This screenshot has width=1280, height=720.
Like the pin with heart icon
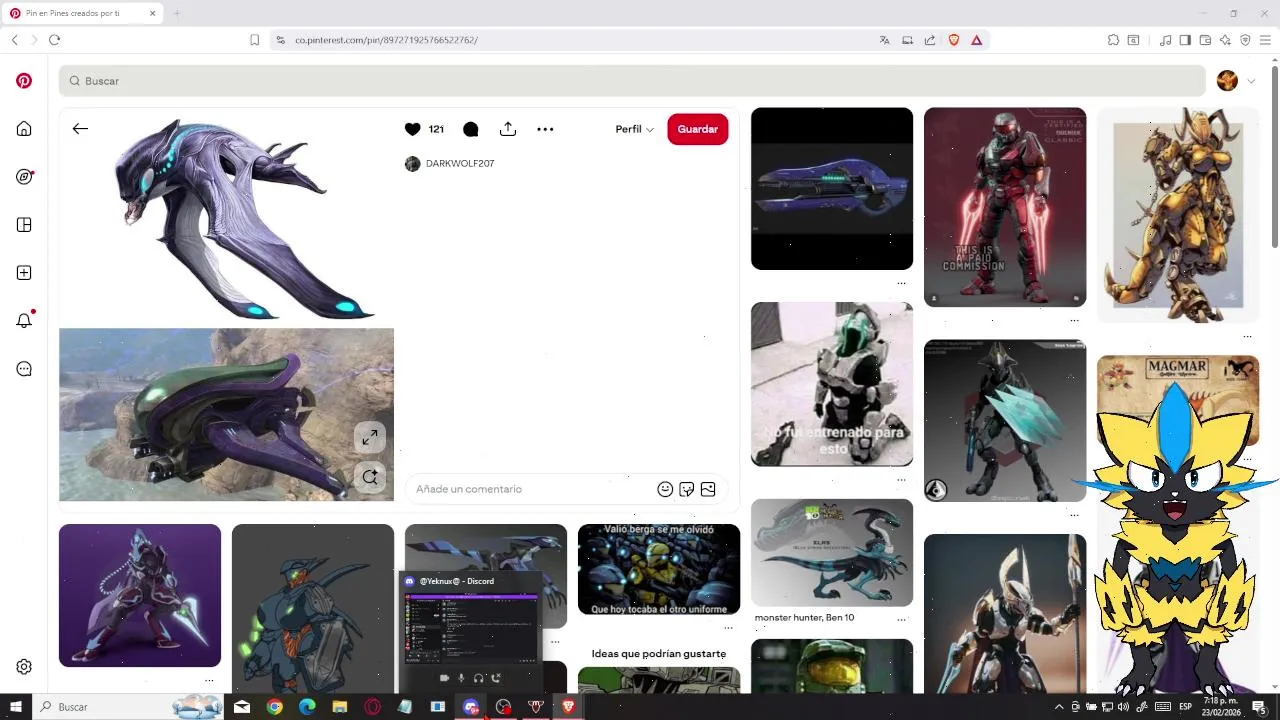point(412,129)
